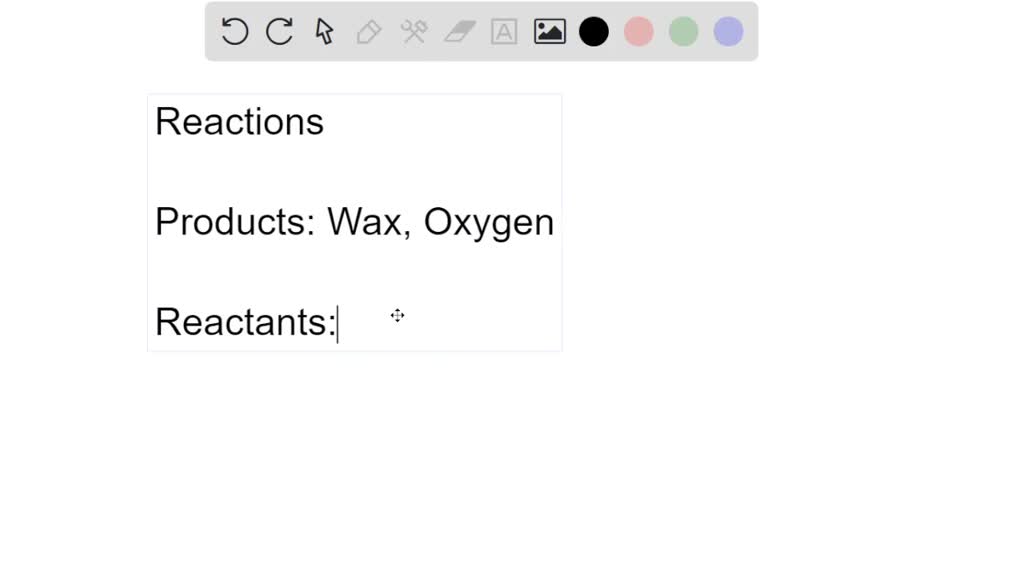Select the purple color swatch
The height and width of the screenshot is (576, 1024).
click(727, 31)
